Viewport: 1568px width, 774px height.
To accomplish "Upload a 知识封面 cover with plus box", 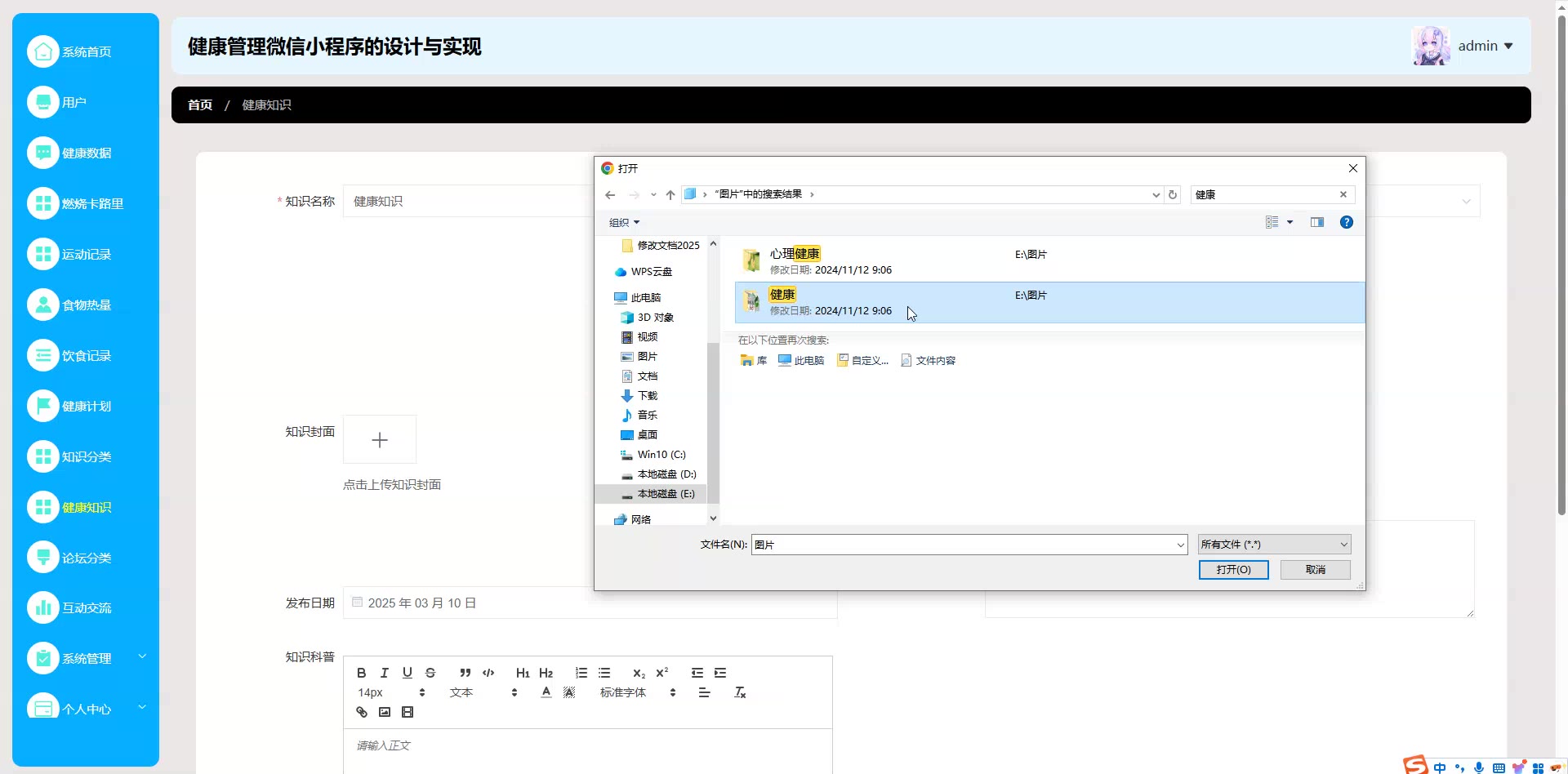I will point(380,440).
